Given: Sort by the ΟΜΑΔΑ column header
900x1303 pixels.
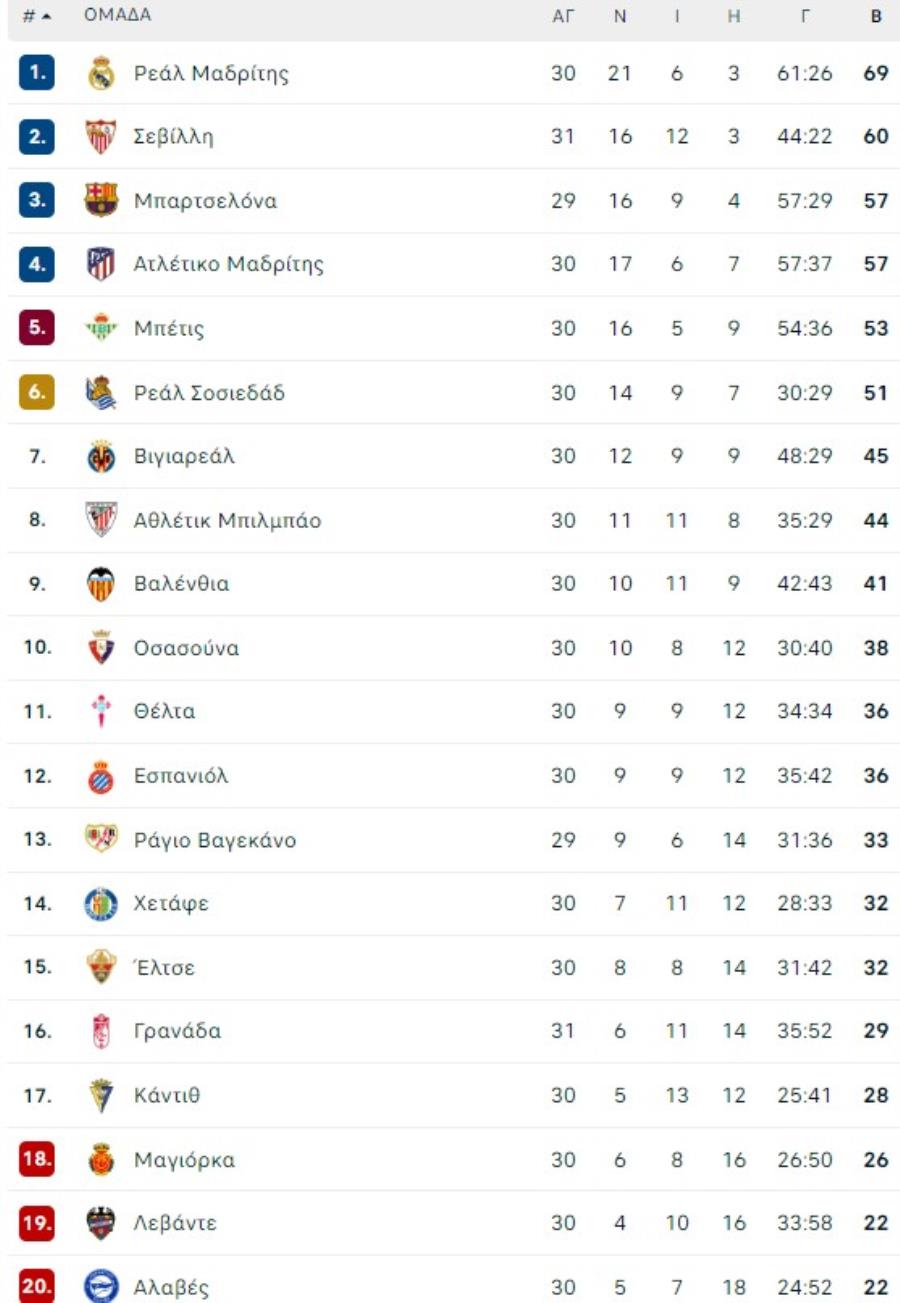Looking at the screenshot, I should click(x=118, y=16).
